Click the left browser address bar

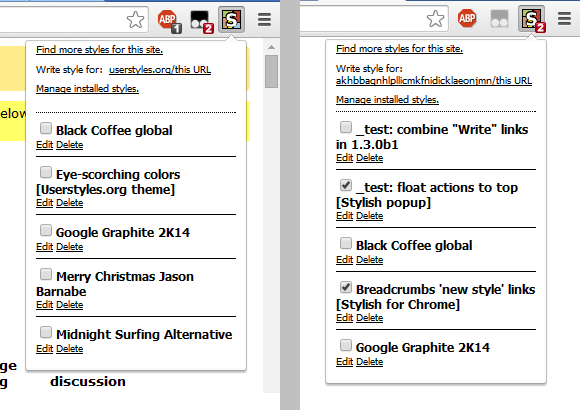pos(74,19)
